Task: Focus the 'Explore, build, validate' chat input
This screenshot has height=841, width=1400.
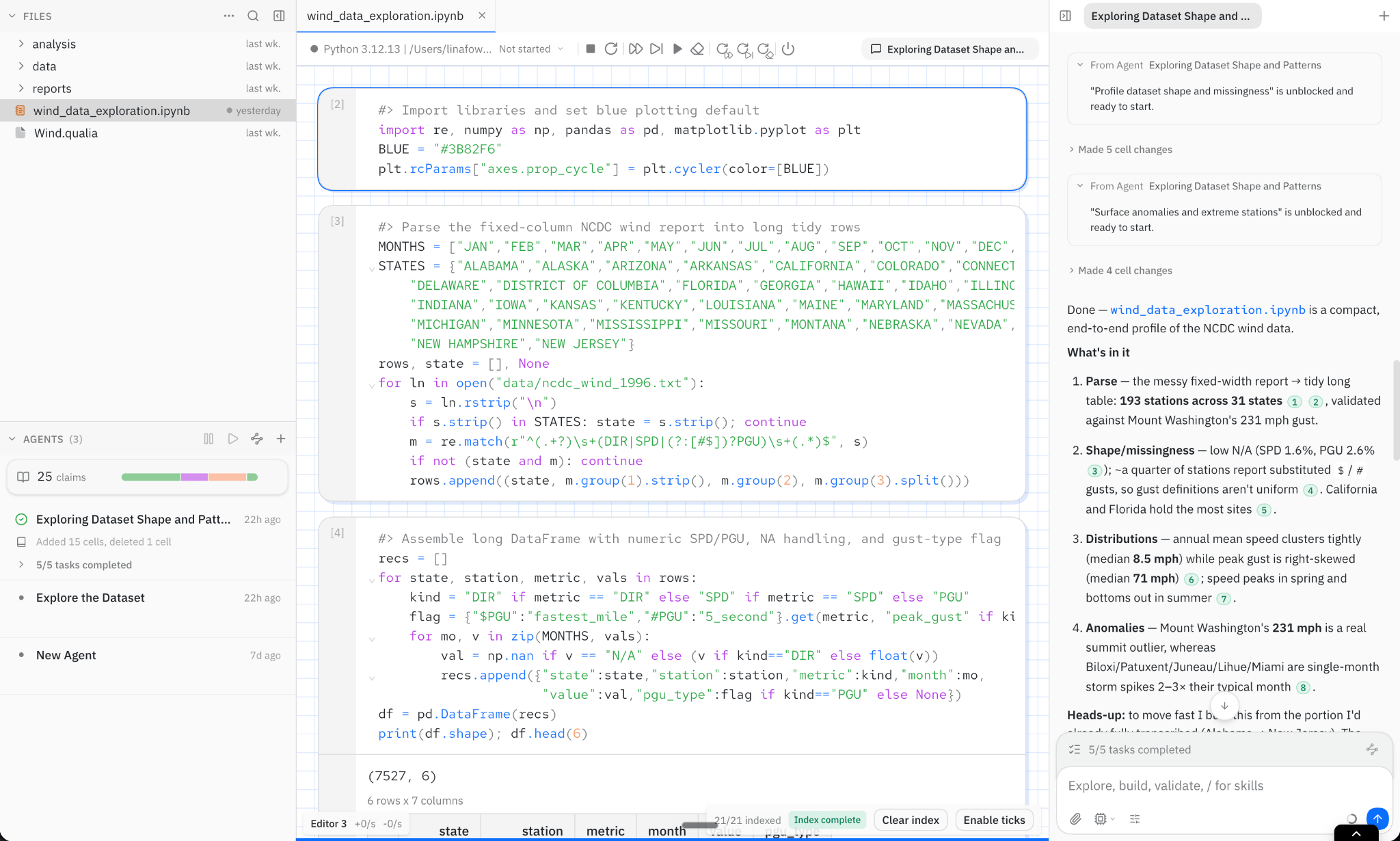Action: (1224, 786)
